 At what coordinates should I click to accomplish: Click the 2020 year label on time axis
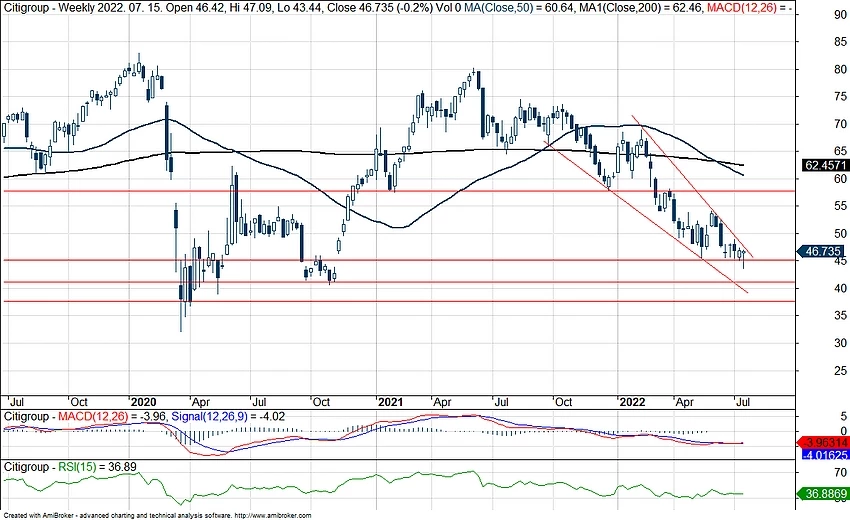[144, 402]
